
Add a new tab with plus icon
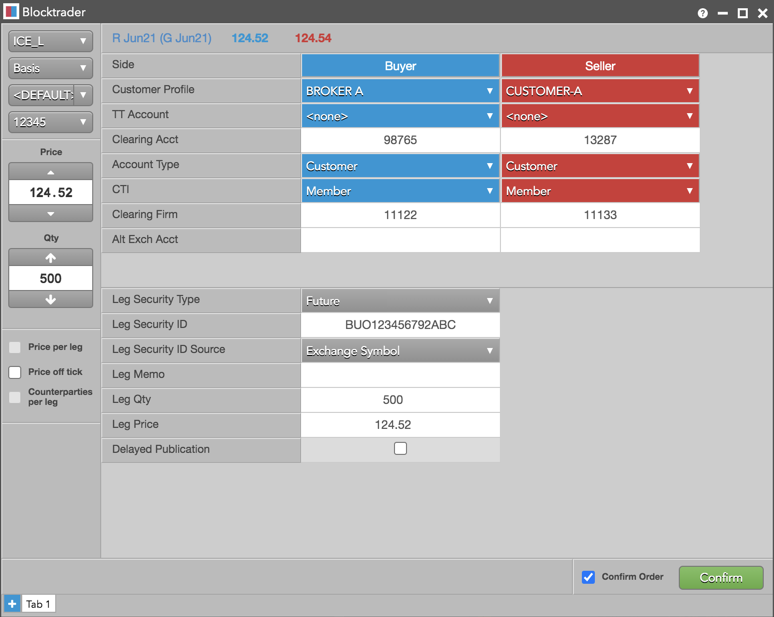tap(12, 604)
